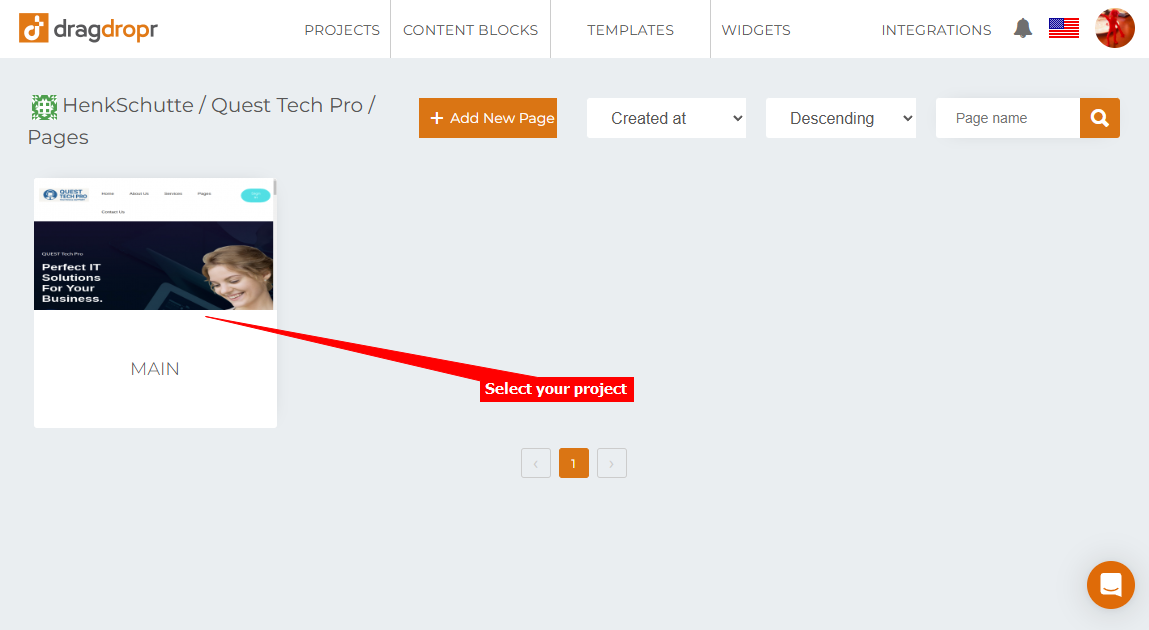
Task: Expand the Created at sort dropdown
Action: 666,118
